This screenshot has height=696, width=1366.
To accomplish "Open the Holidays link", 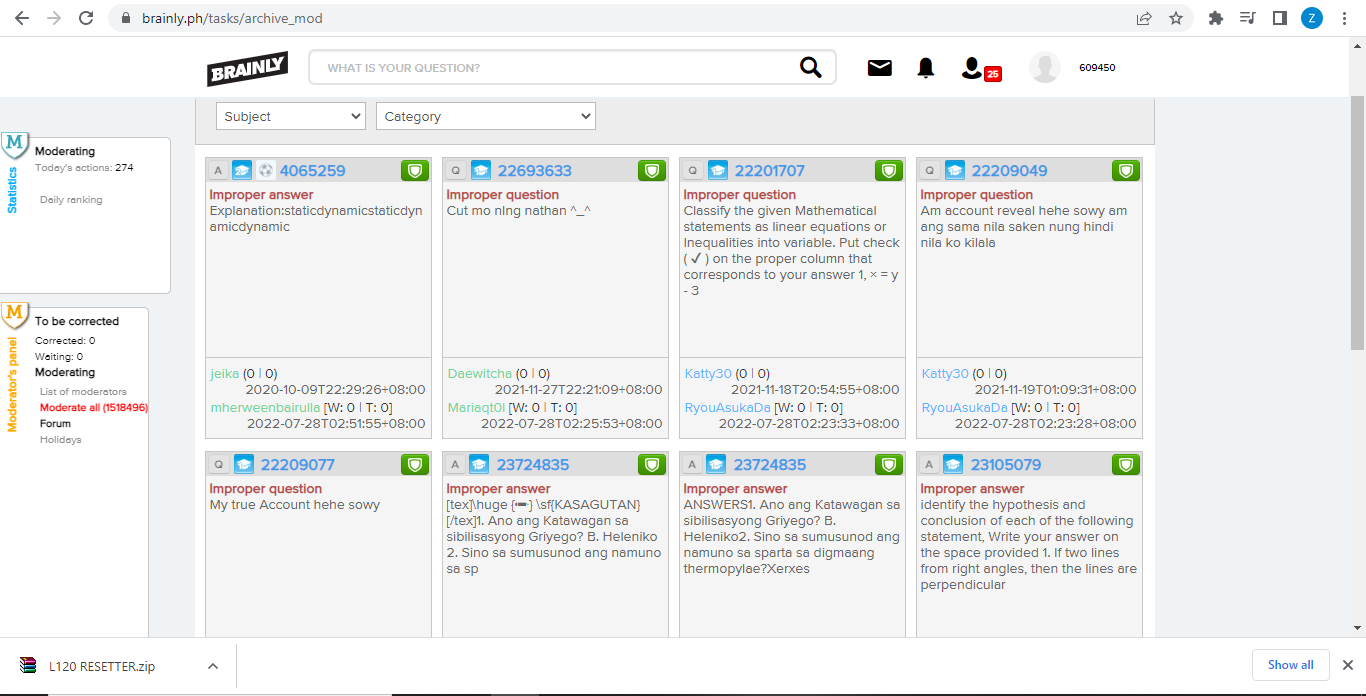I will pyautogui.click(x=61, y=440).
